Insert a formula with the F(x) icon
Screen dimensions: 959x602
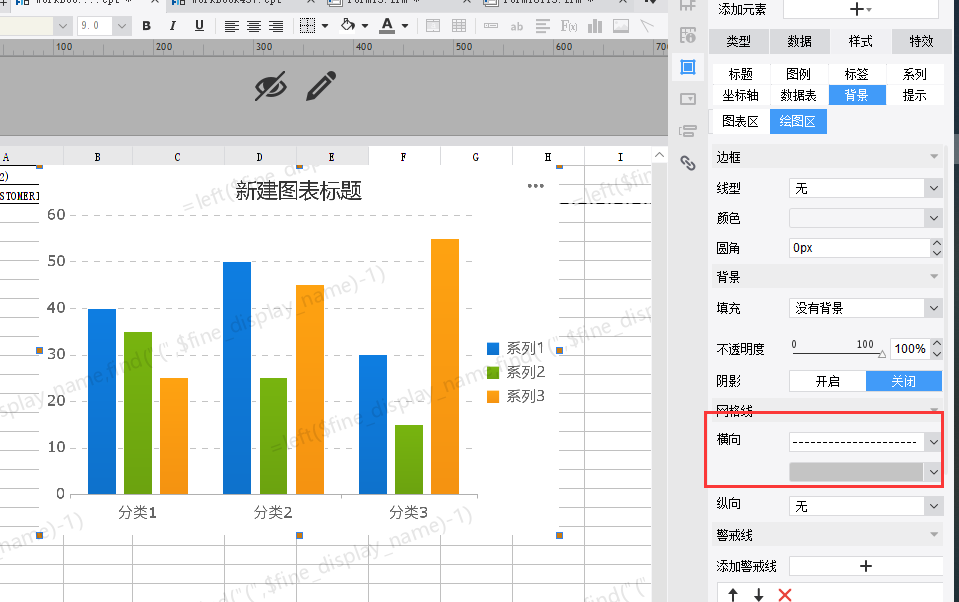(x=569, y=26)
